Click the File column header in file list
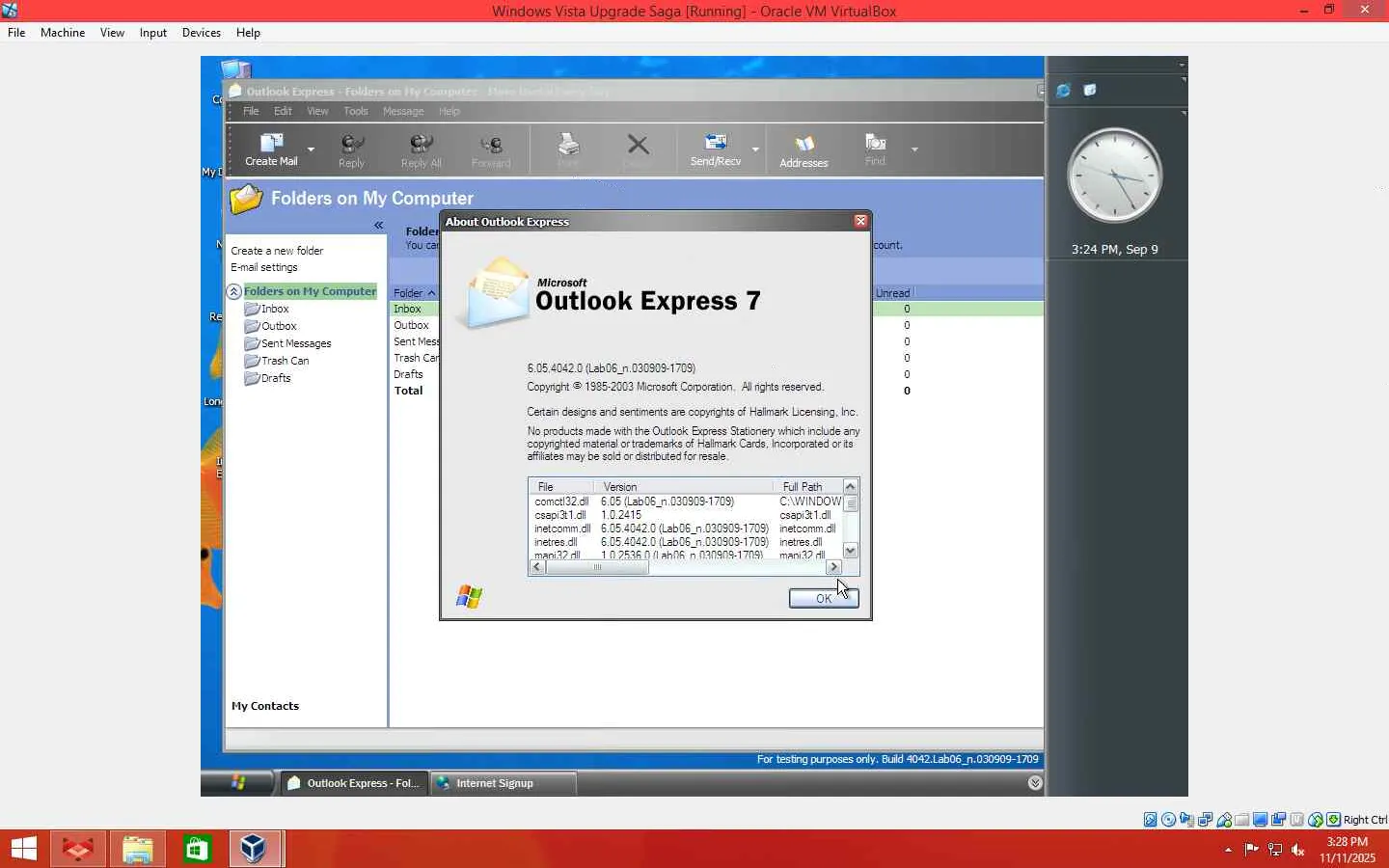 pos(561,486)
